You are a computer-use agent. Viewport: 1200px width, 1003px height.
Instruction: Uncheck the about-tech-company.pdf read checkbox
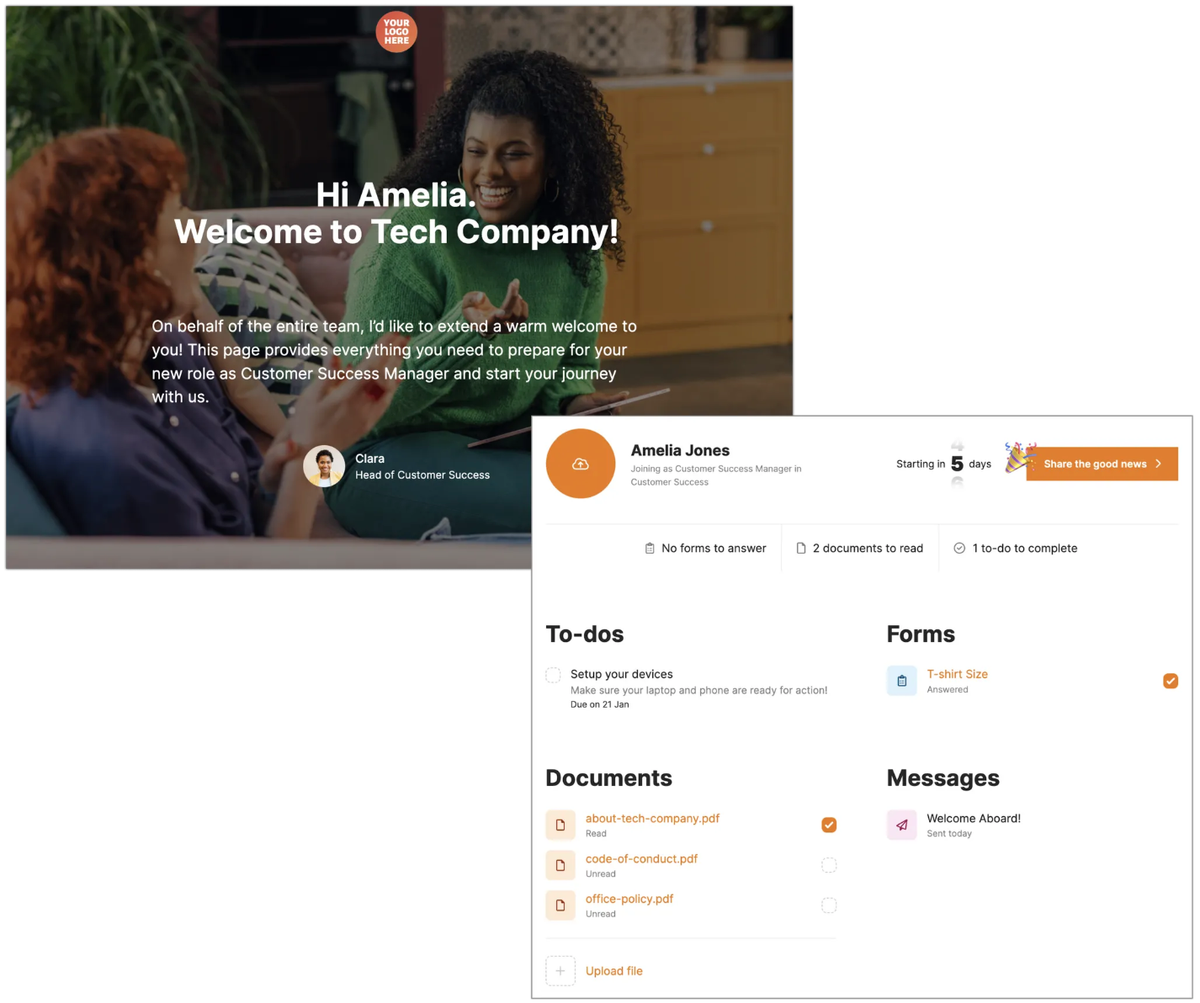tap(829, 825)
